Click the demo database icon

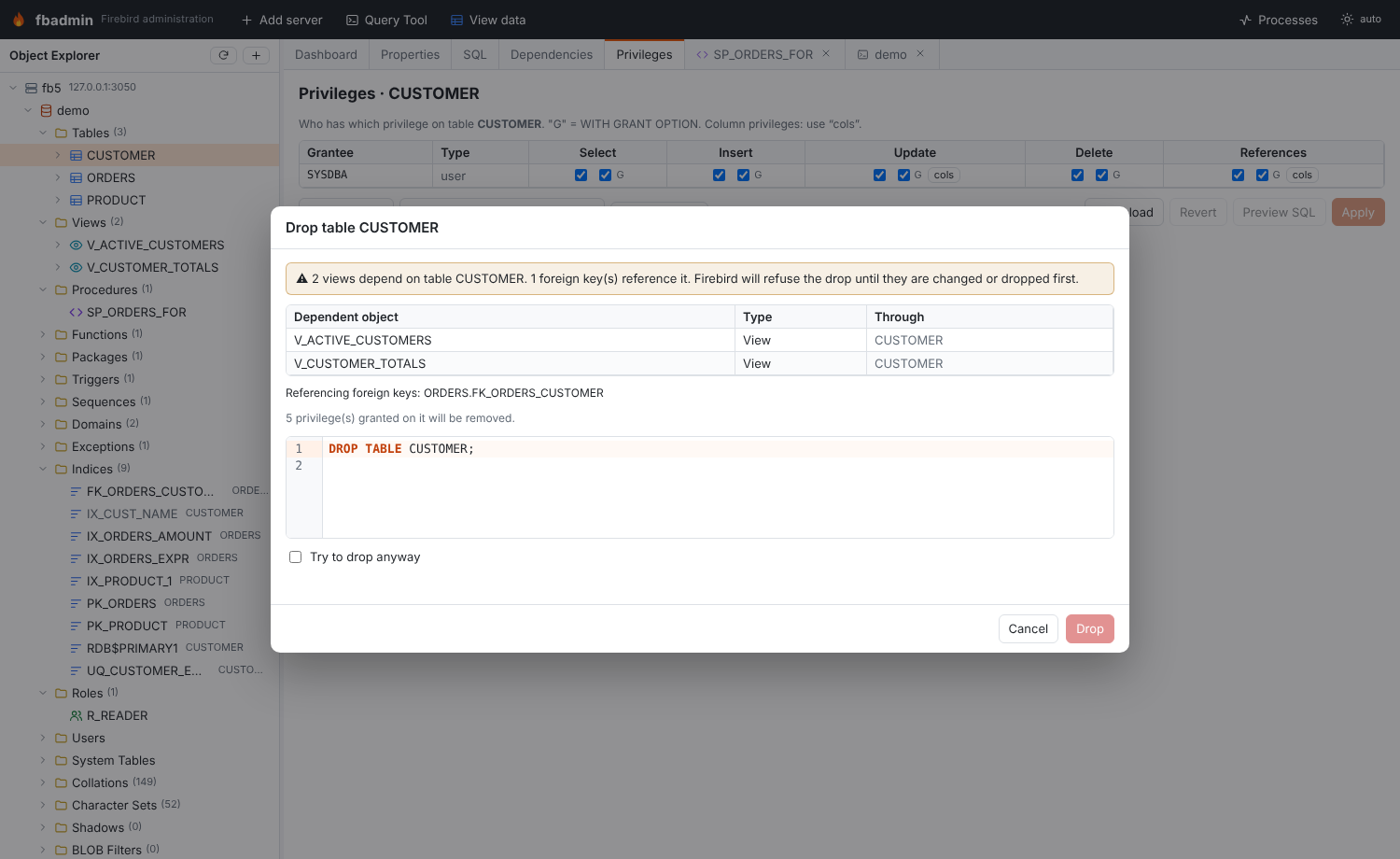(47, 110)
